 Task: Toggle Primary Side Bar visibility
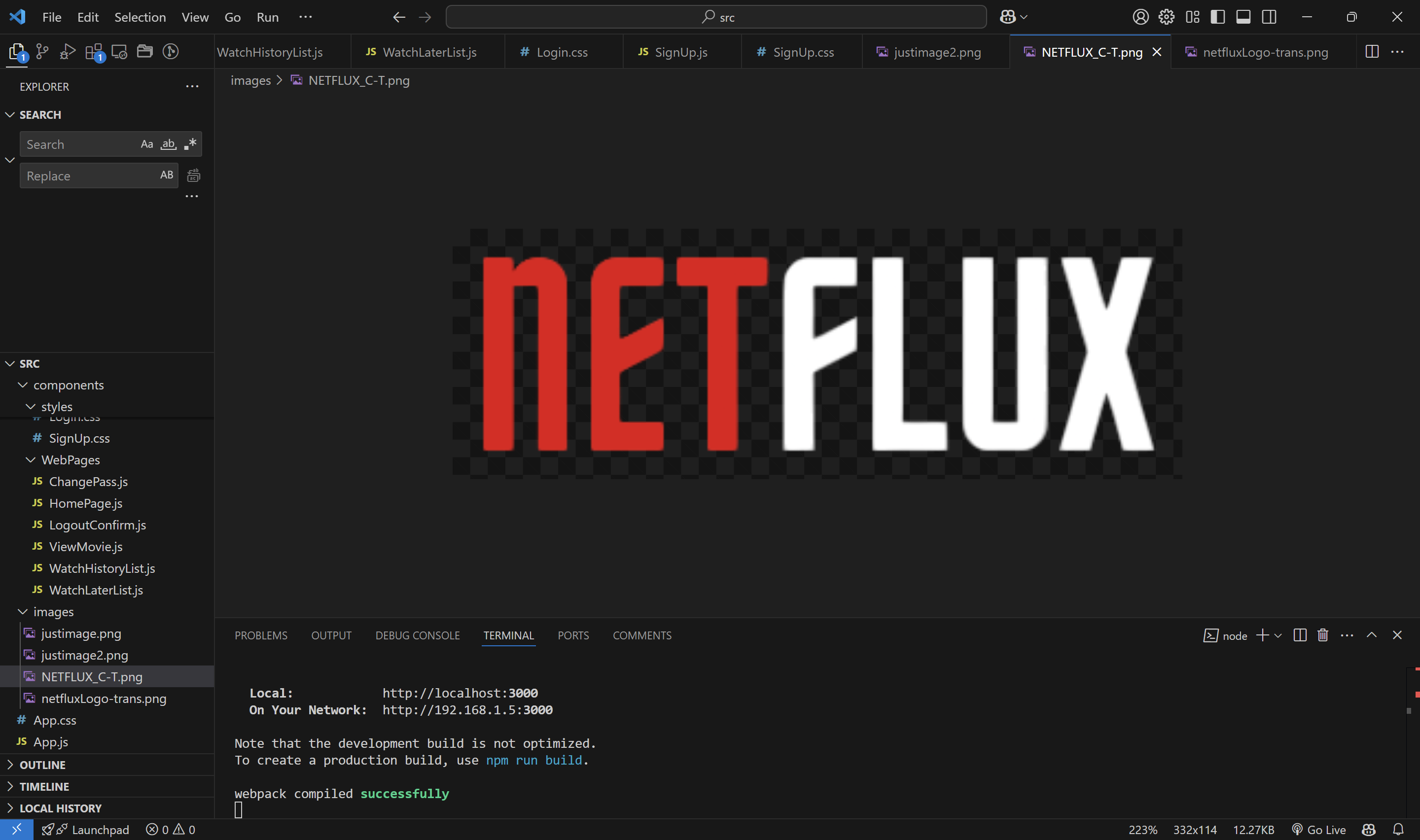1217,17
